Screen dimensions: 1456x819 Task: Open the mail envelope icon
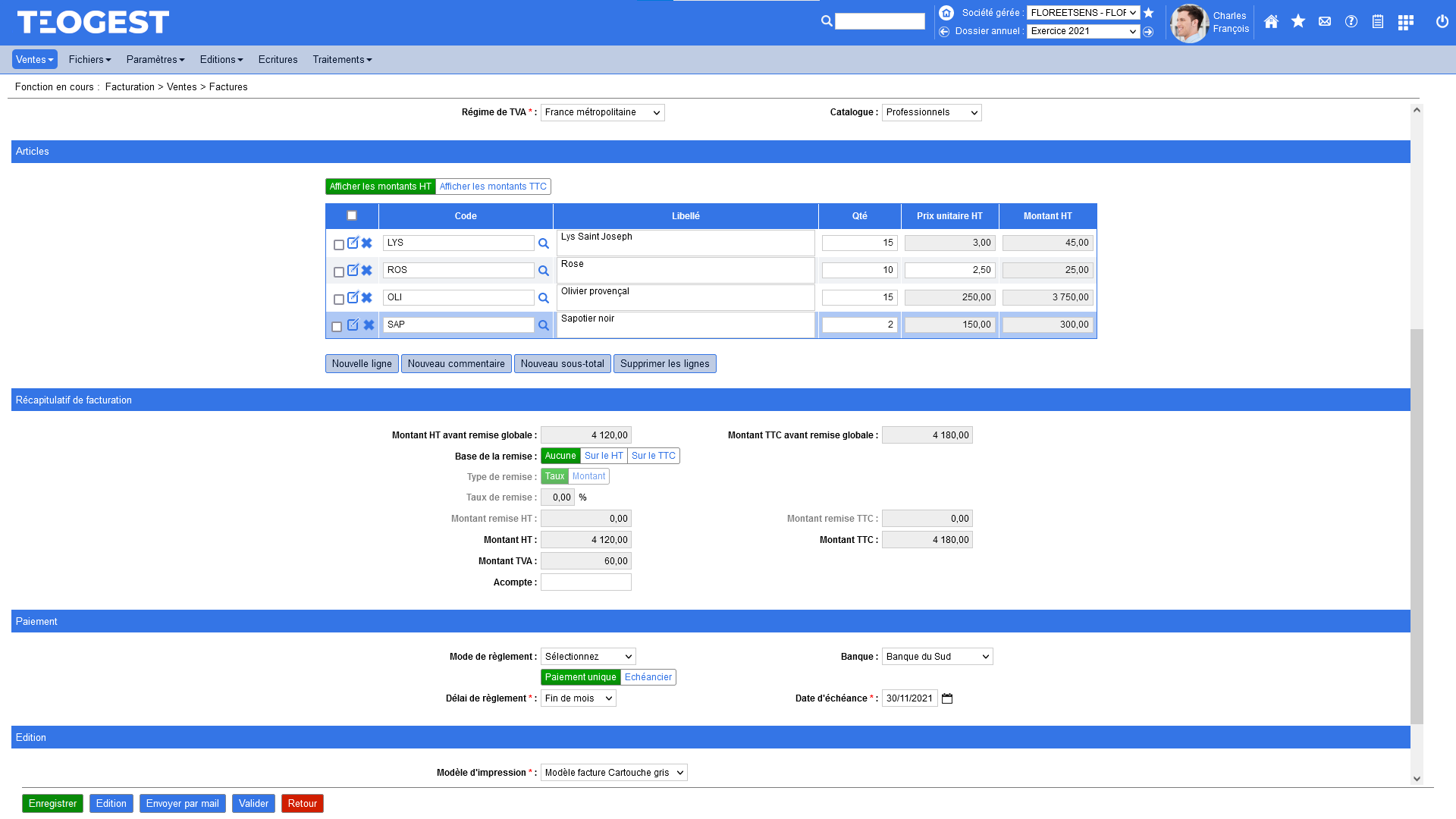[x=1325, y=22]
